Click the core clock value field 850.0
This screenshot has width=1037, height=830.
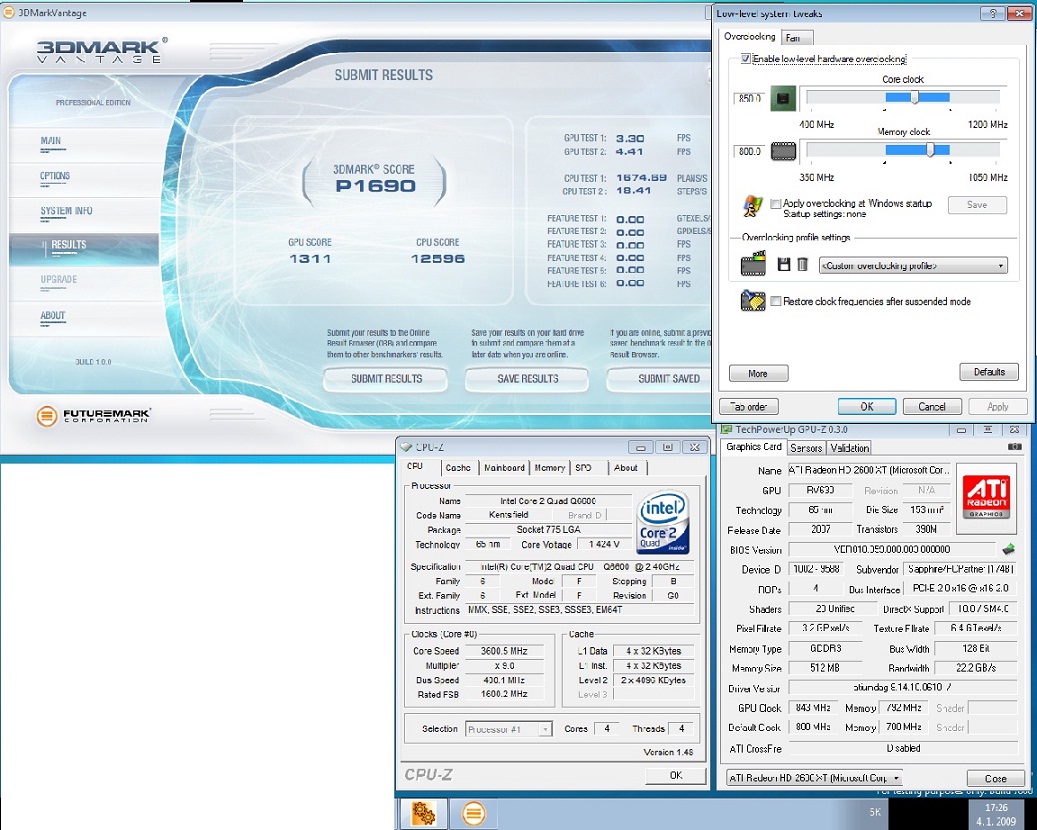tap(749, 99)
